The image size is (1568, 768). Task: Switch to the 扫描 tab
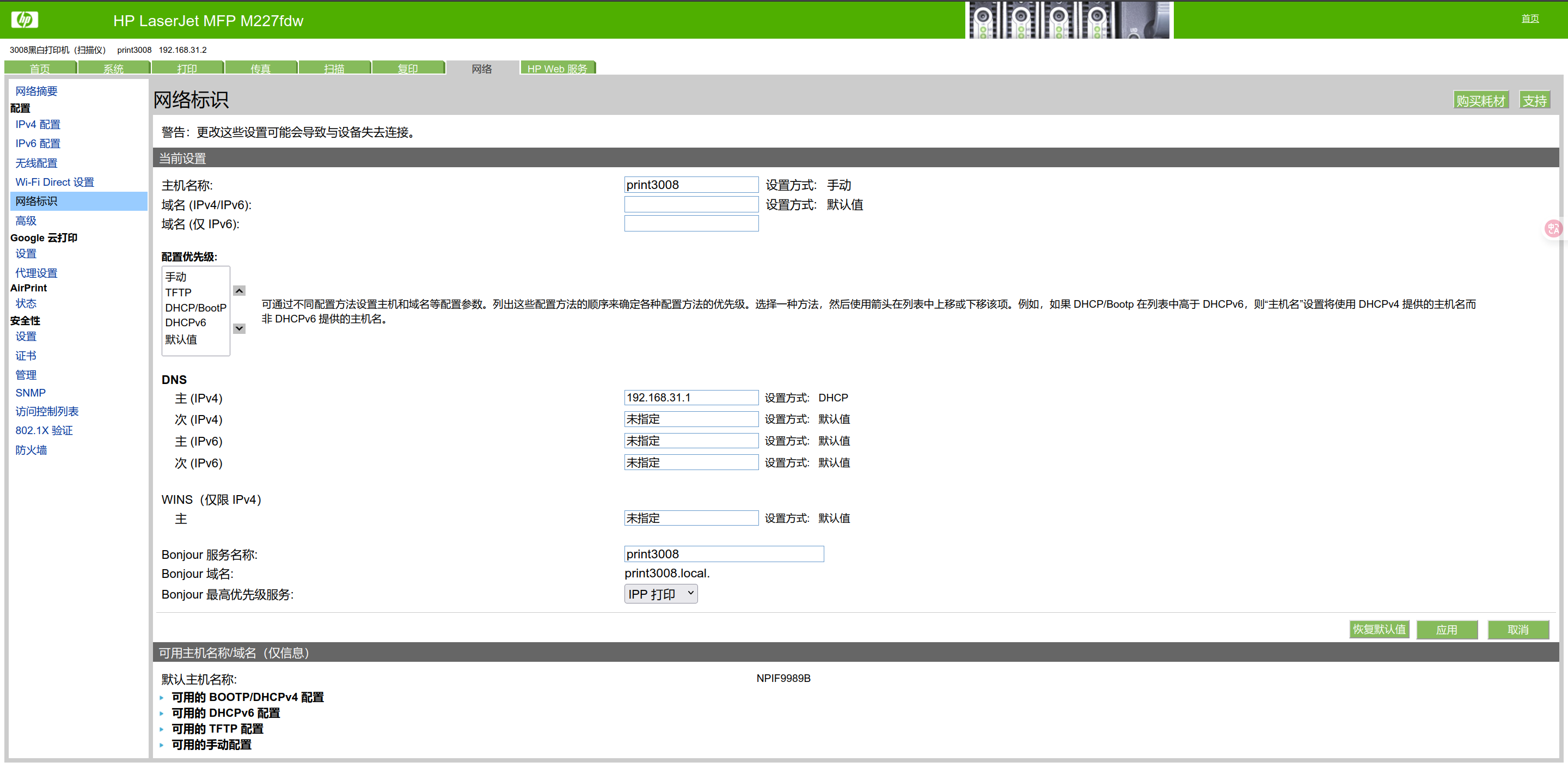[334, 68]
